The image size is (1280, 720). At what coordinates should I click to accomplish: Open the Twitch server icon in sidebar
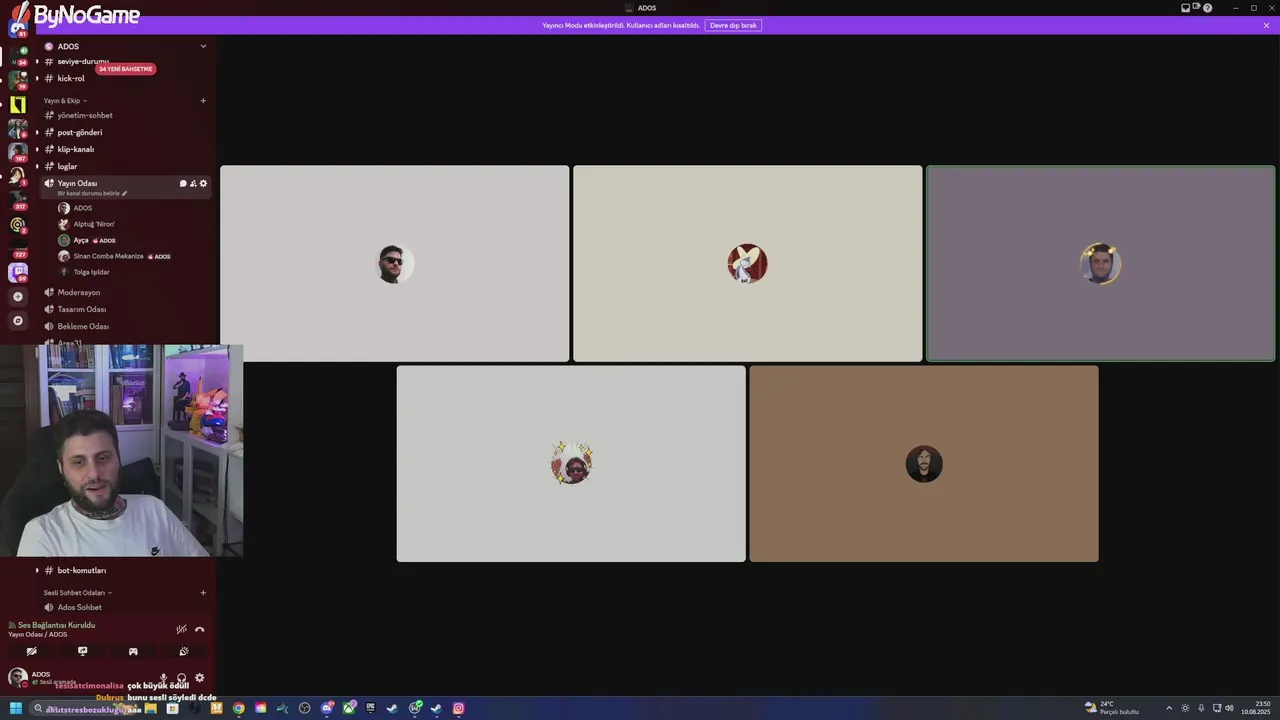point(18,272)
